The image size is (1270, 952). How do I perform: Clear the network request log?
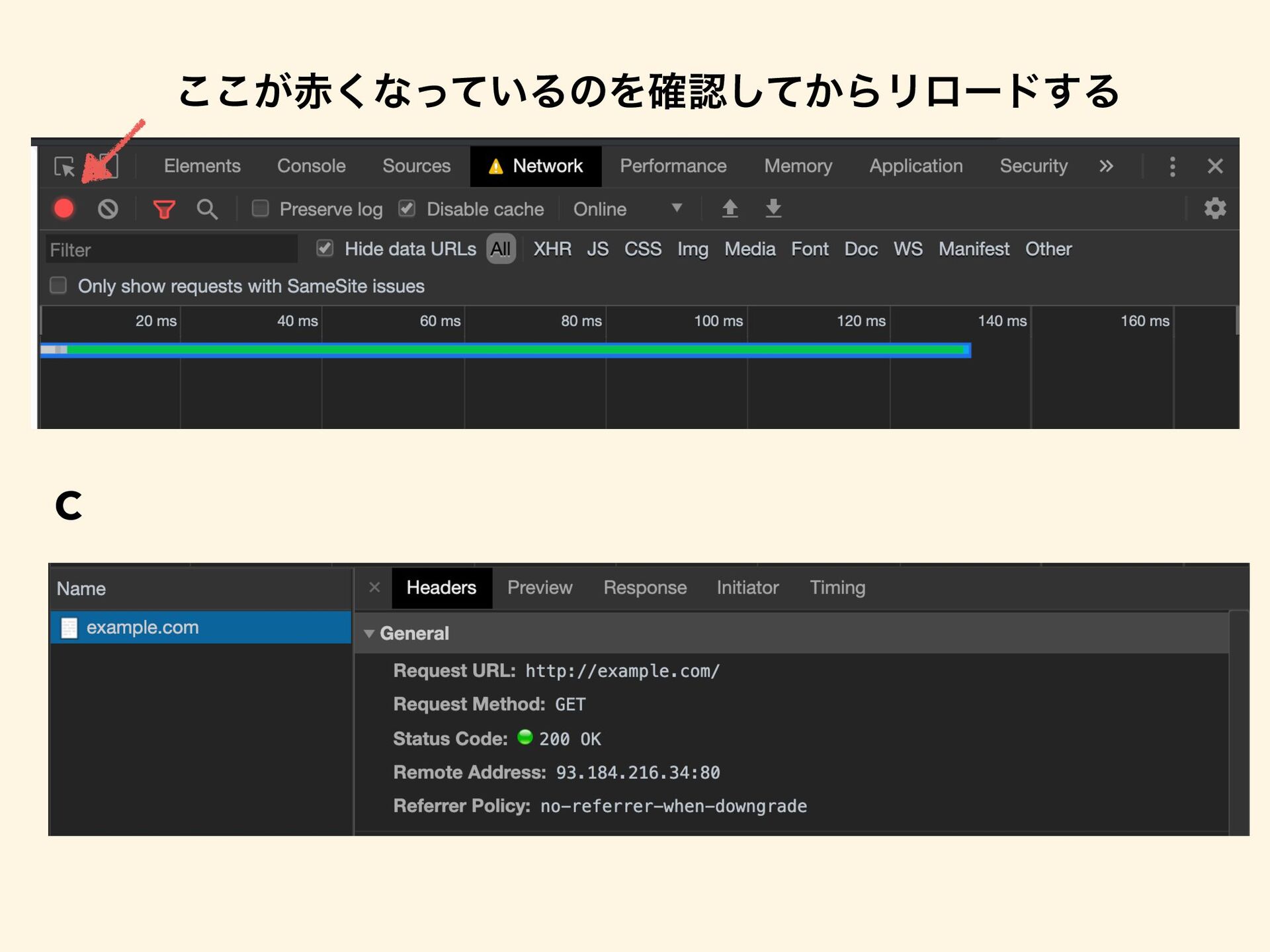tap(107, 208)
